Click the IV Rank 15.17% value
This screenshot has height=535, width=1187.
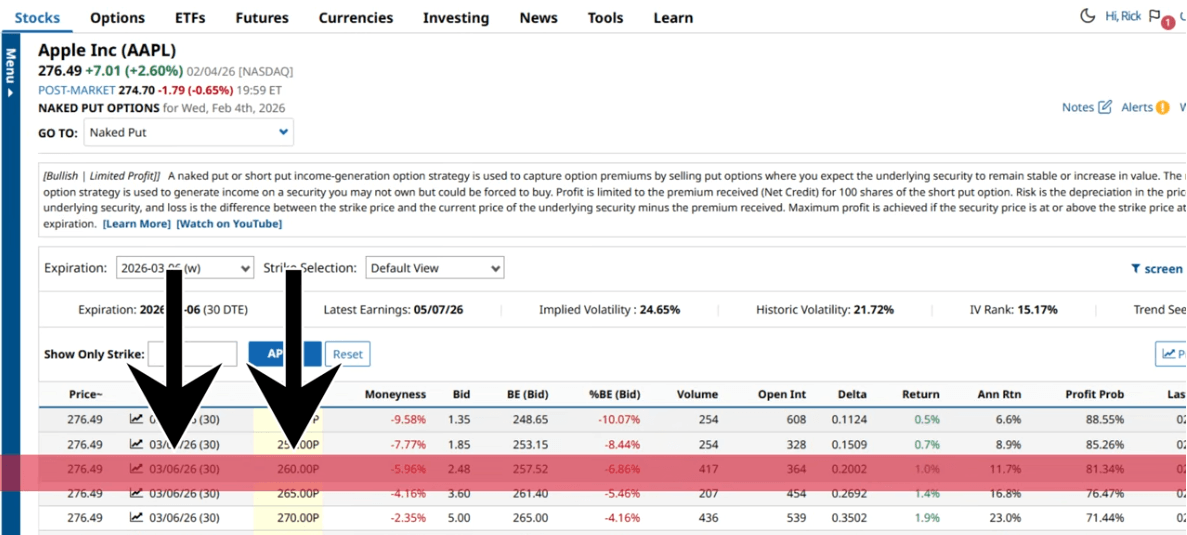1036,309
